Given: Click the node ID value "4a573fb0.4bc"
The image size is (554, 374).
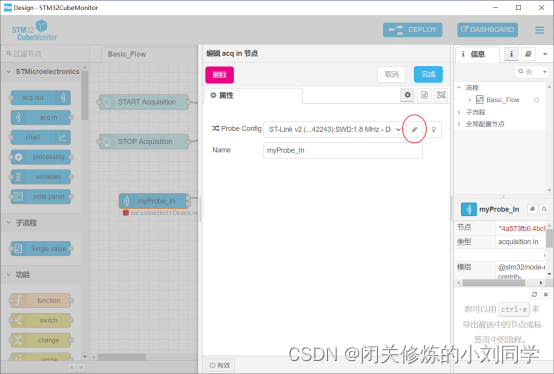Looking at the screenshot, I should (x=522, y=228).
